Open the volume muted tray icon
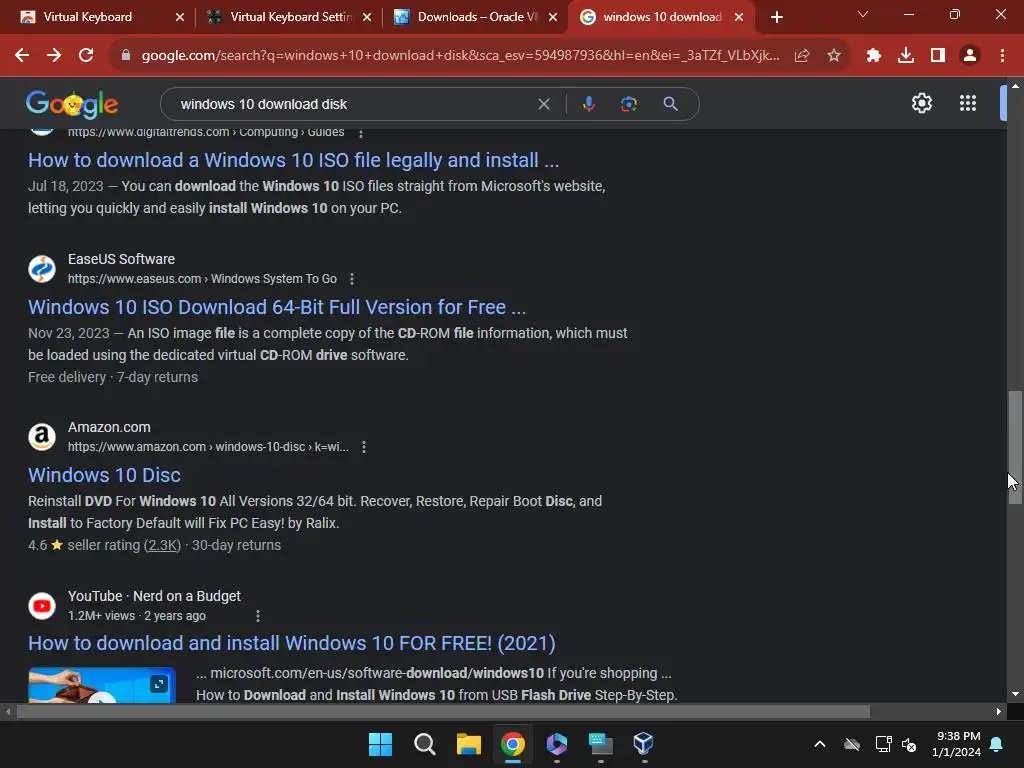The height and width of the screenshot is (768, 1024). [908, 744]
